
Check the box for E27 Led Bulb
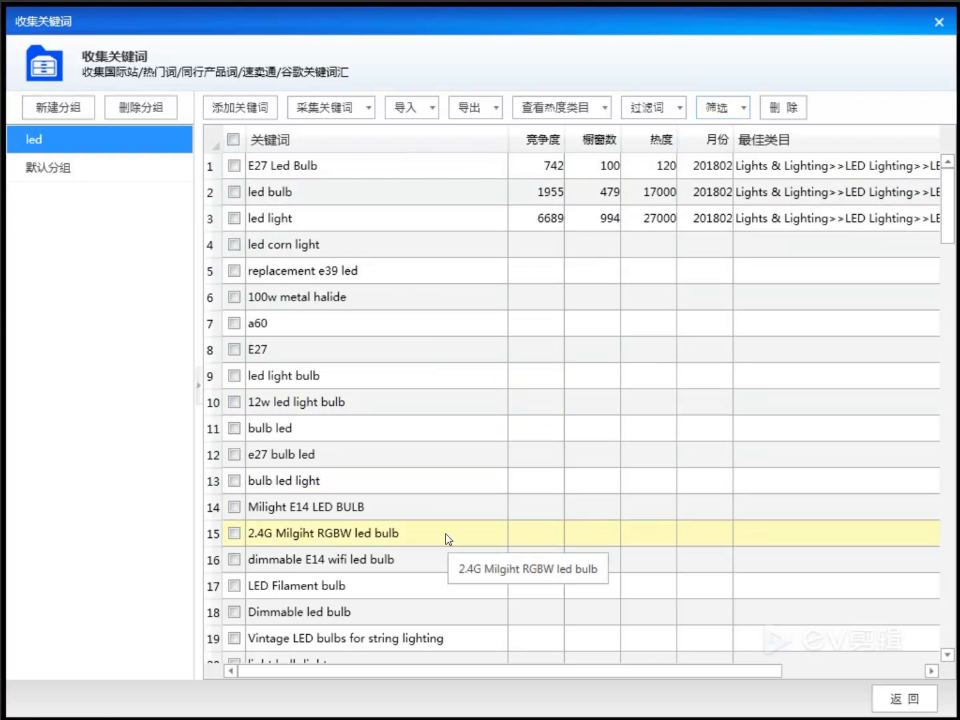coord(234,166)
